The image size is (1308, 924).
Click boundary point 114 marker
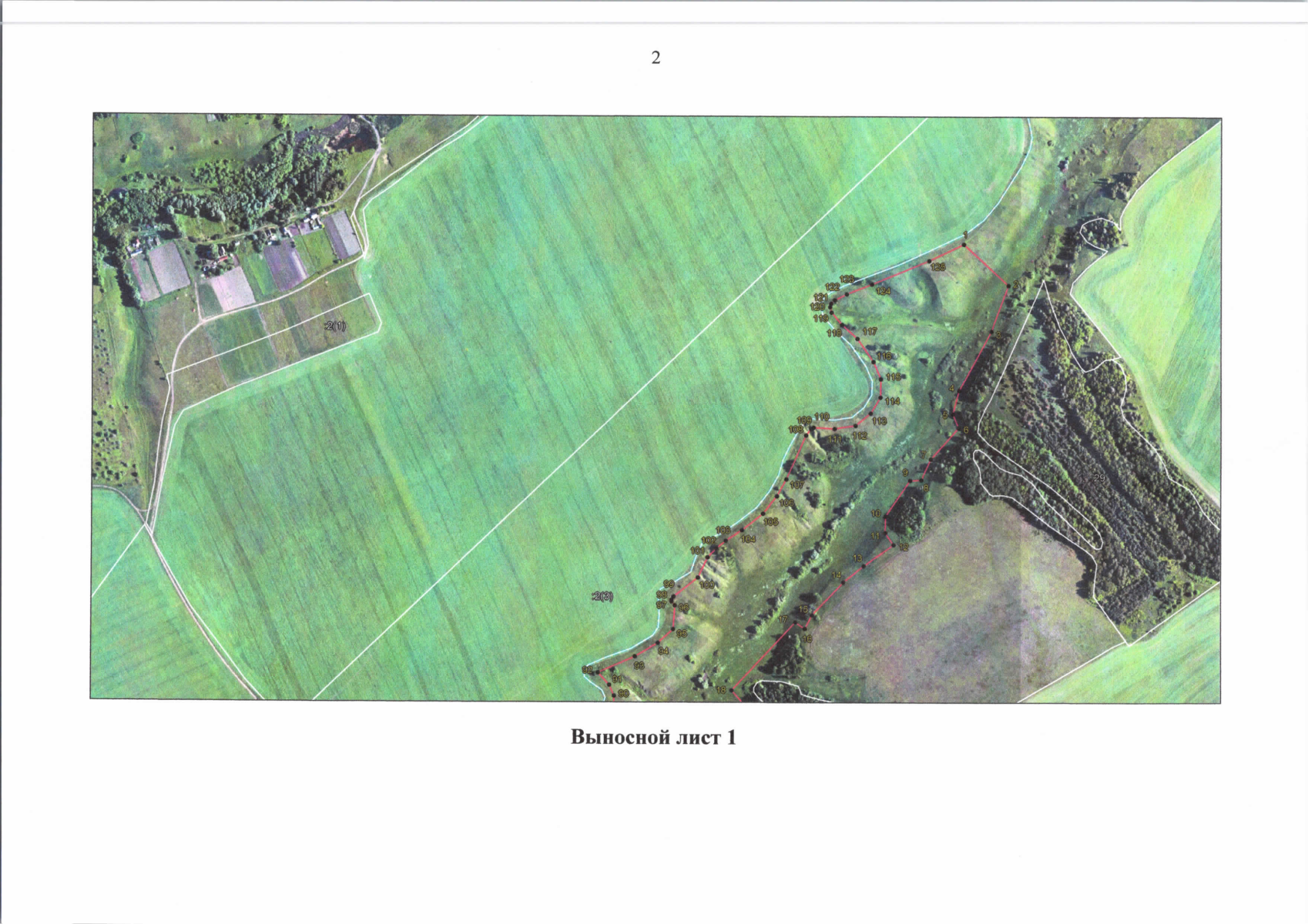pyautogui.click(x=881, y=397)
